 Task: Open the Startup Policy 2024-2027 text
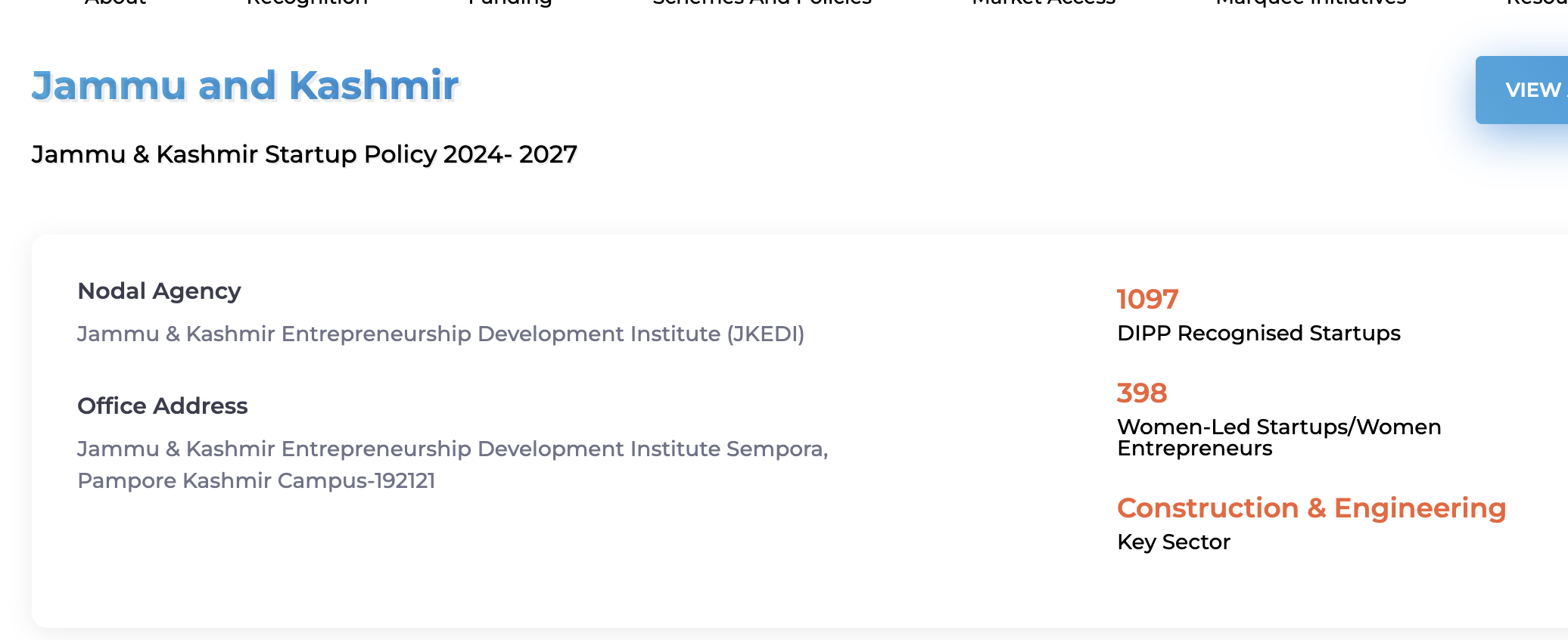(304, 154)
